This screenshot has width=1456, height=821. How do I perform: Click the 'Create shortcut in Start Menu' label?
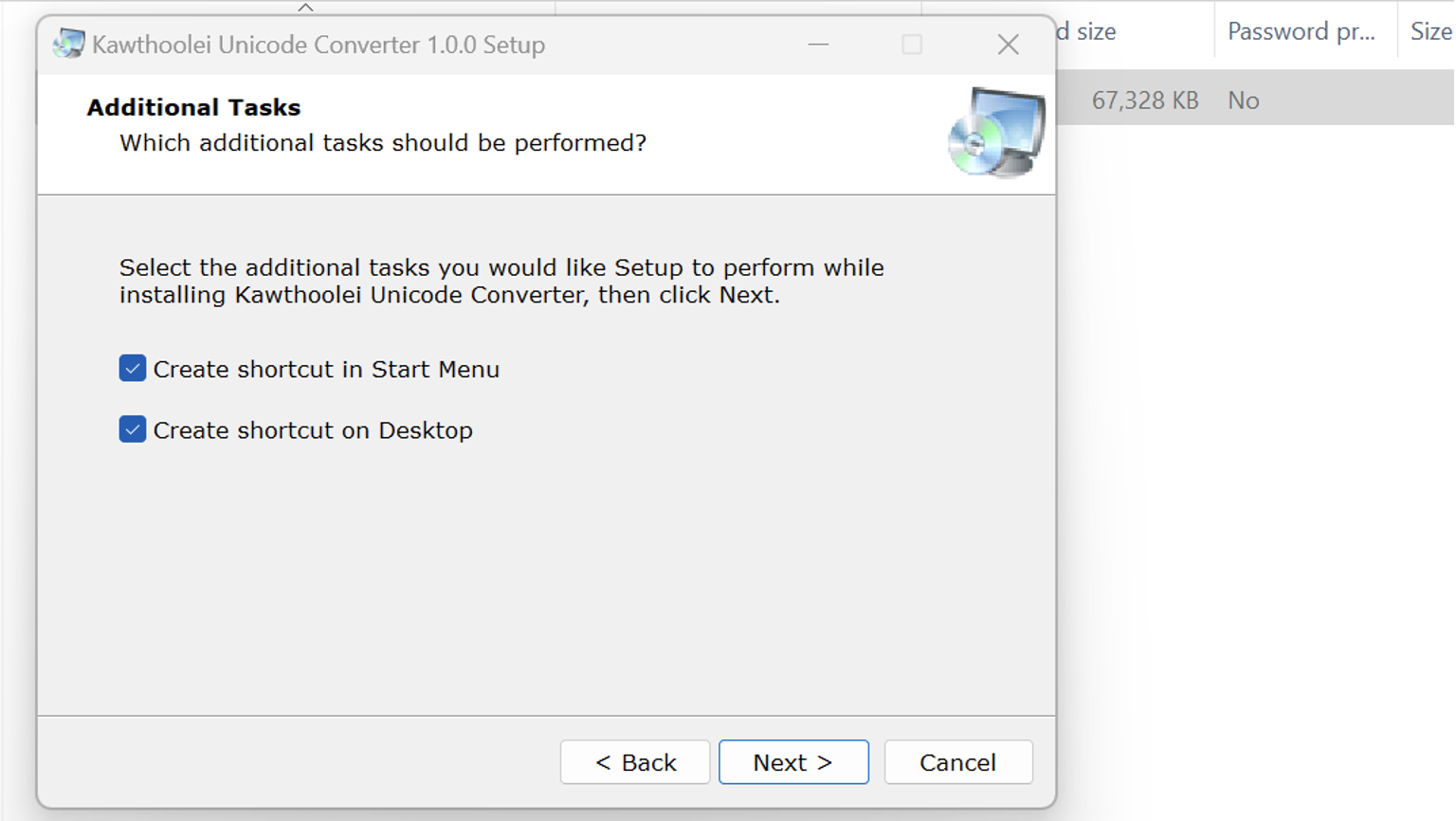[326, 369]
